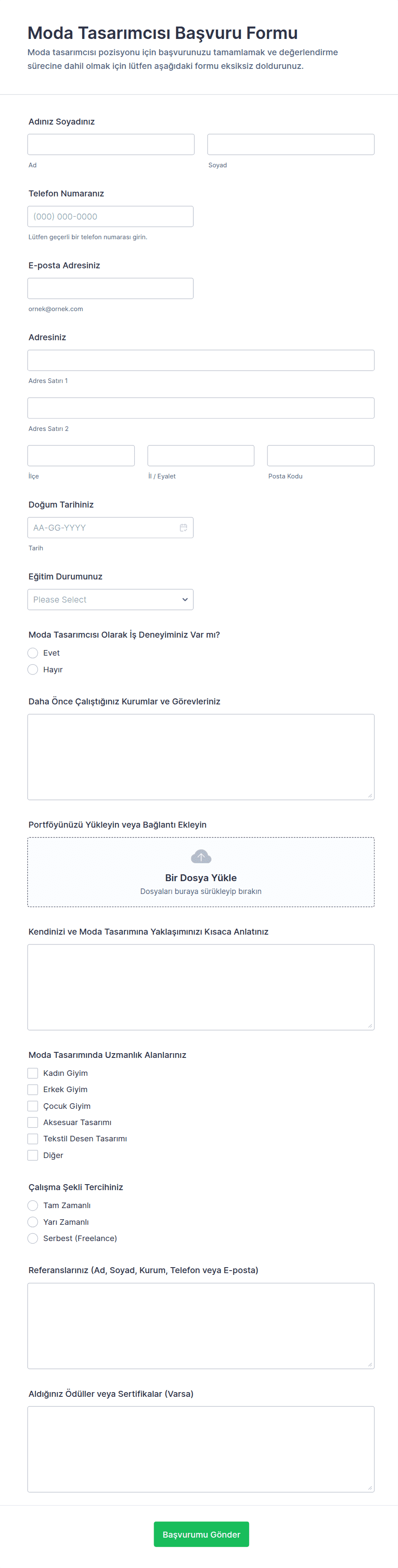Check the Kadın Giyim checkbox

33,1073
